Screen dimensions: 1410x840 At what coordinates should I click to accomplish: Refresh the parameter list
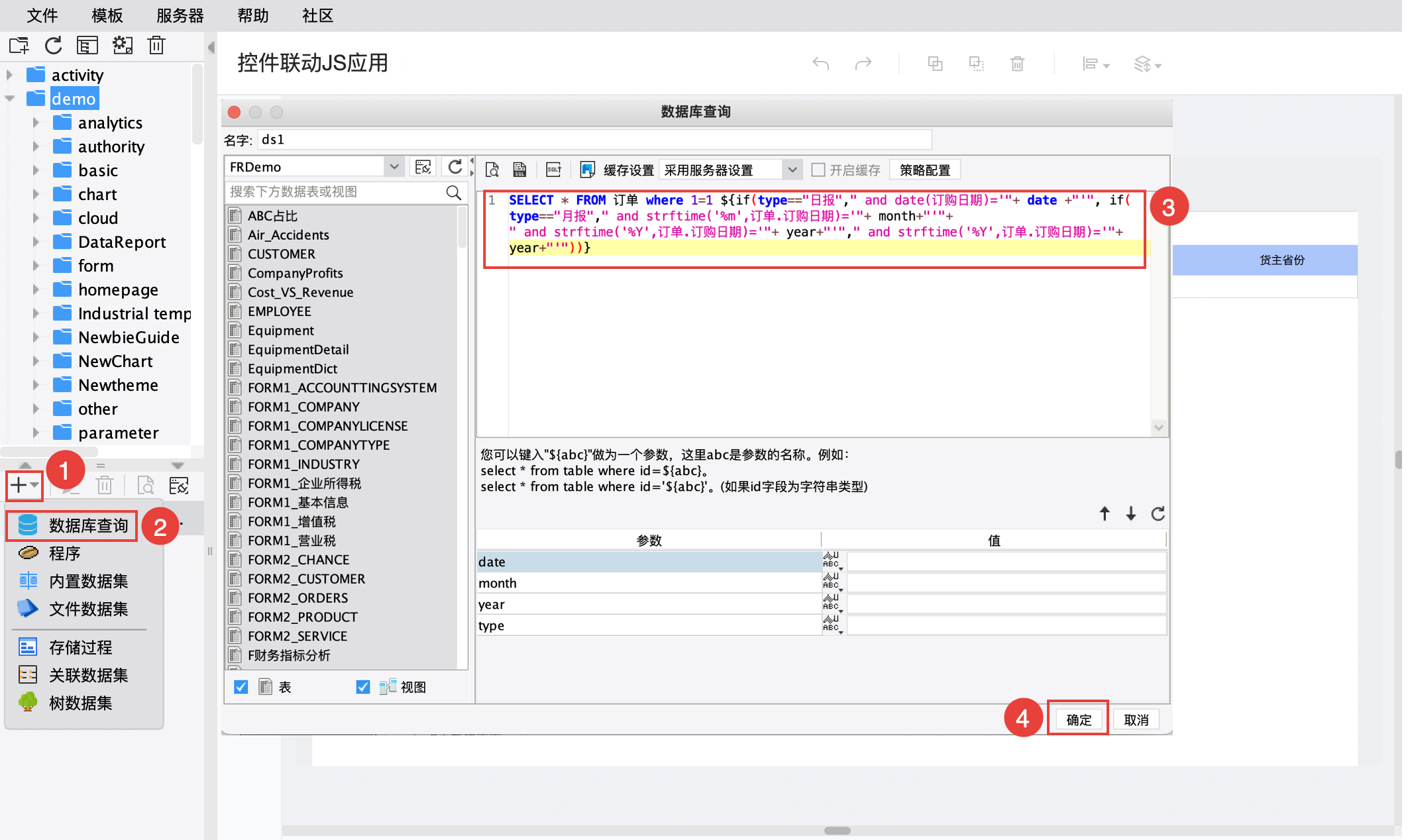pos(1158,513)
